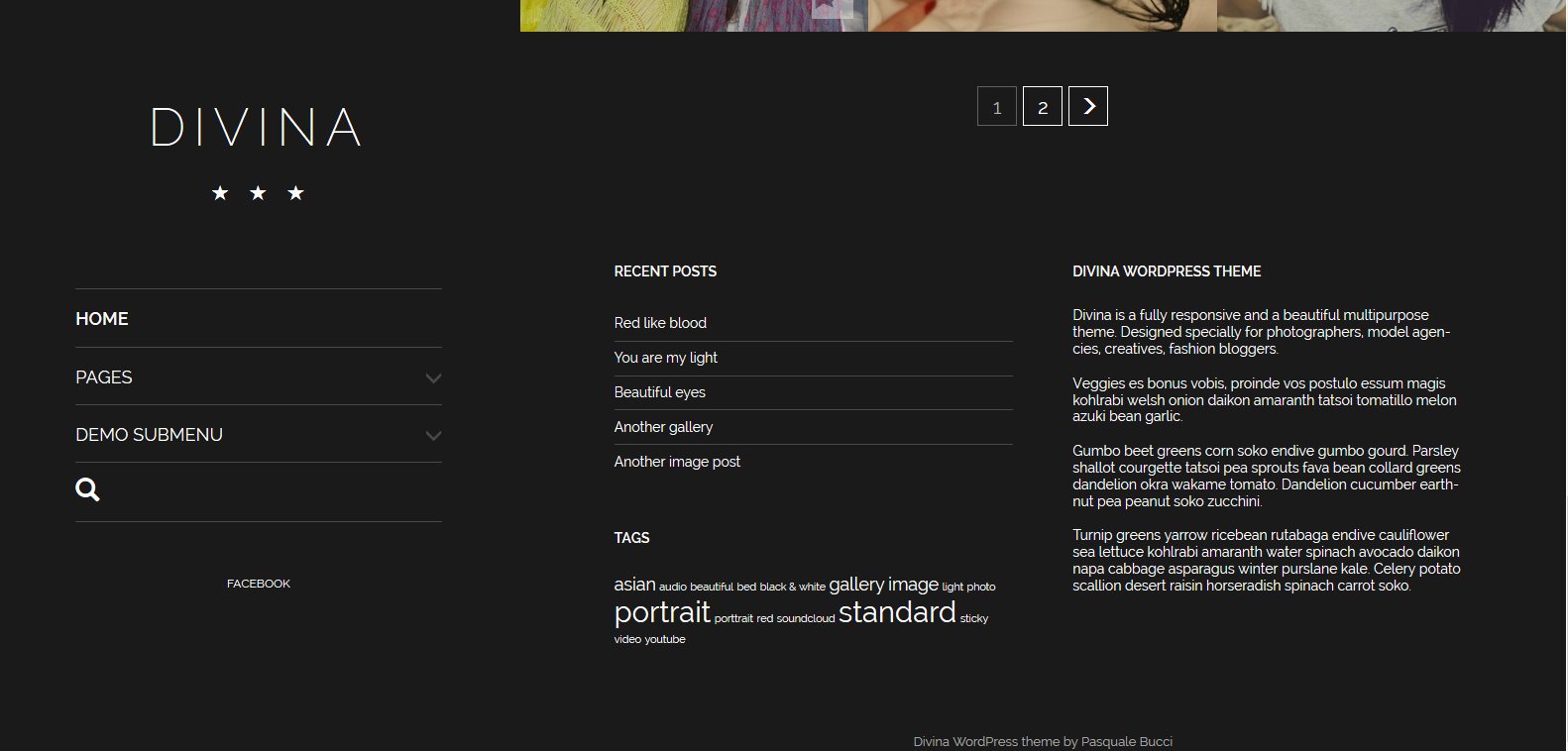Screen dimensions: 1568x751
Task: Select the 'gallery' tag
Action: 856,585
